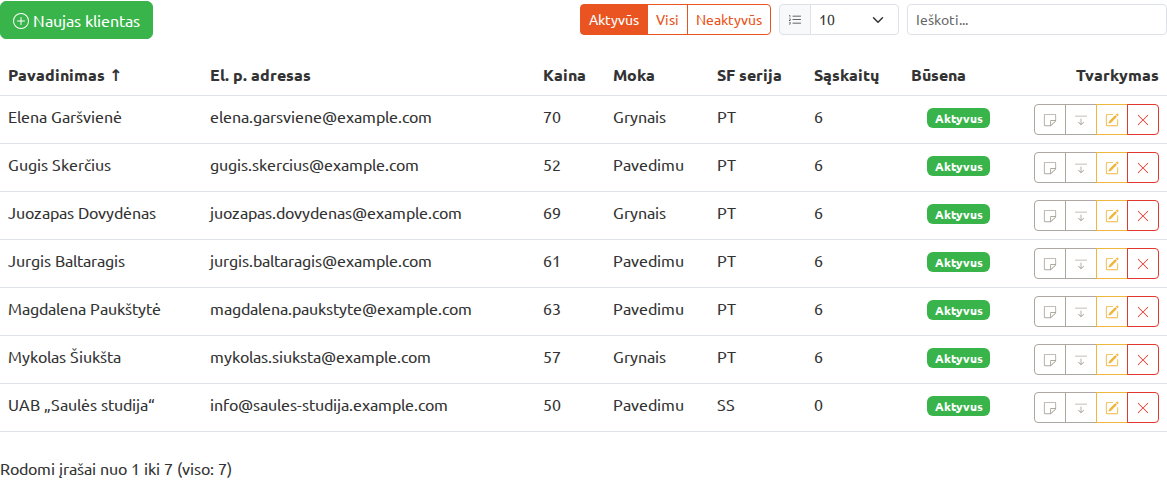Open the note icon for Magdalena Paukštytė
1167x488 pixels.
pos(1050,312)
